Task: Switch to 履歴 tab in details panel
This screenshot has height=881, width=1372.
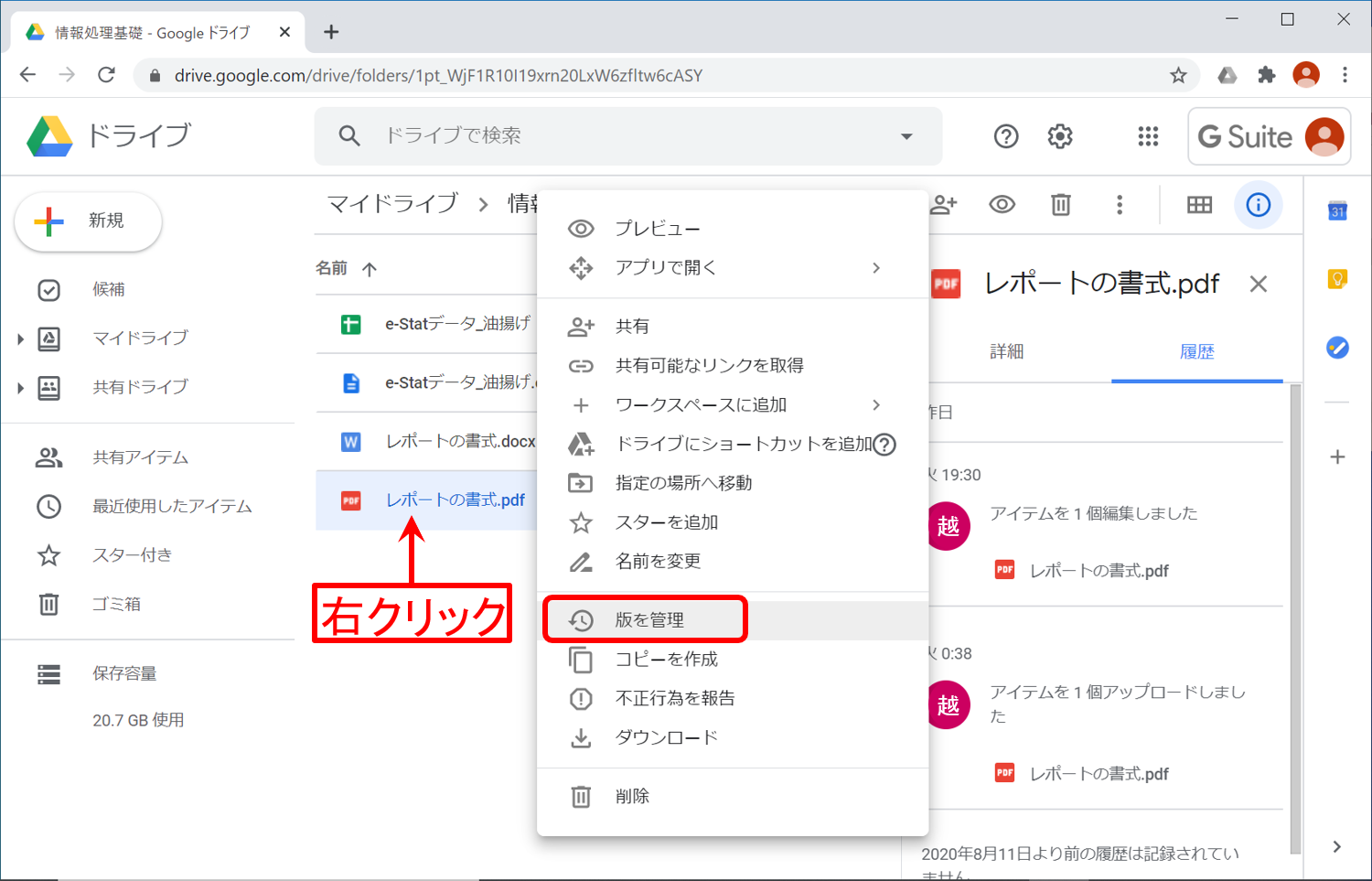Action: (1197, 352)
